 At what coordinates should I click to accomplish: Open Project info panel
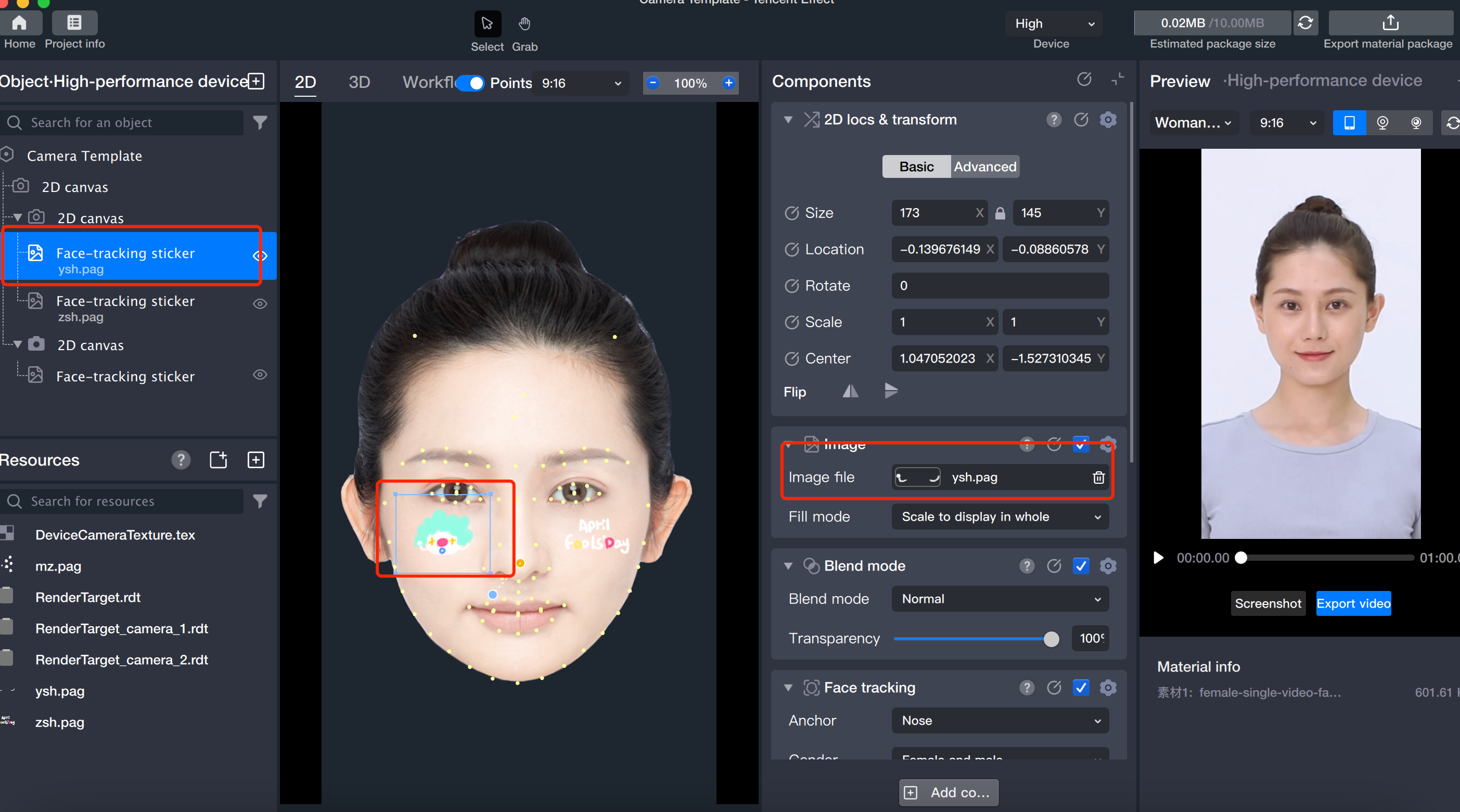pos(74,23)
